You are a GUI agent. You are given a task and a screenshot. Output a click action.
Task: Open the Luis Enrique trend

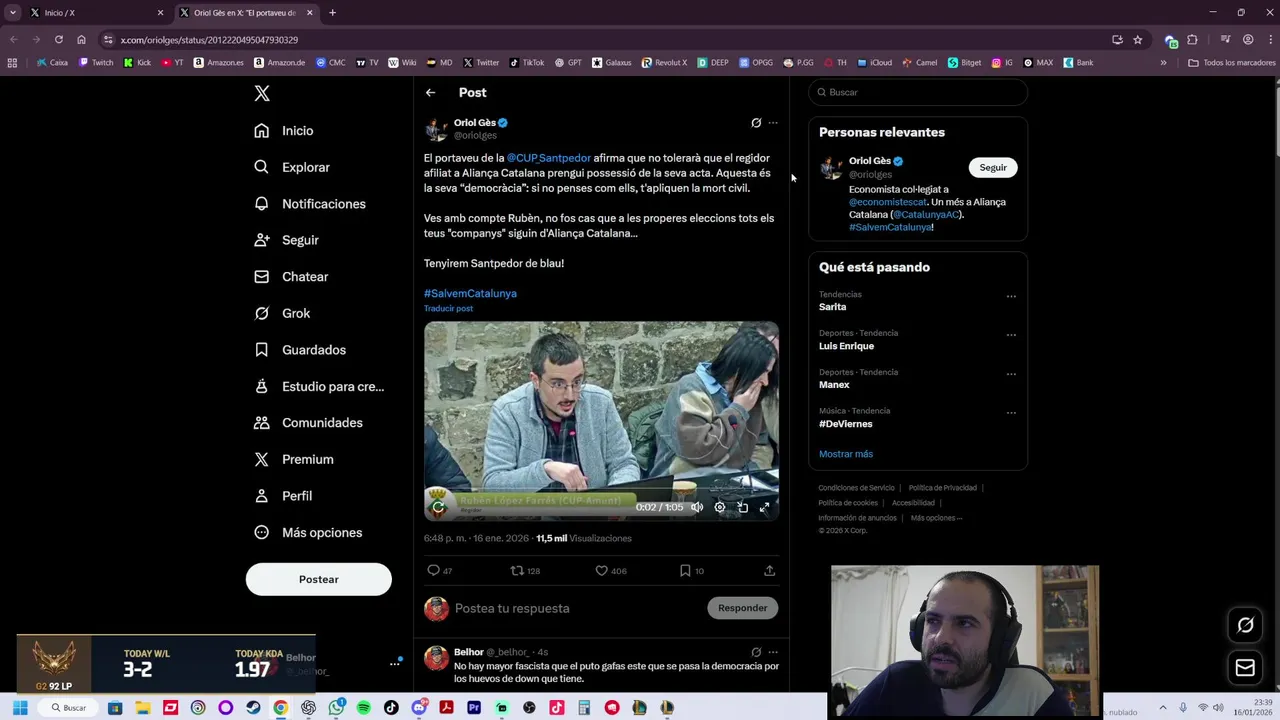[x=846, y=346]
